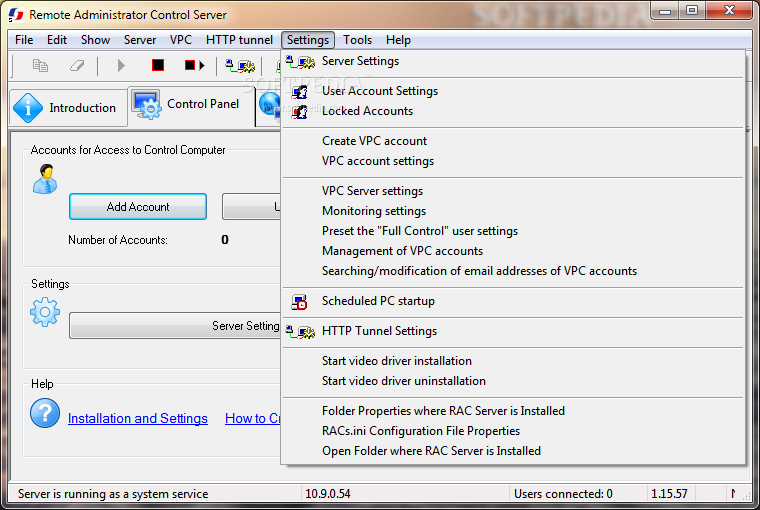Click the "Number of Accounts:" label
The width and height of the screenshot is (760, 510).
(118, 240)
